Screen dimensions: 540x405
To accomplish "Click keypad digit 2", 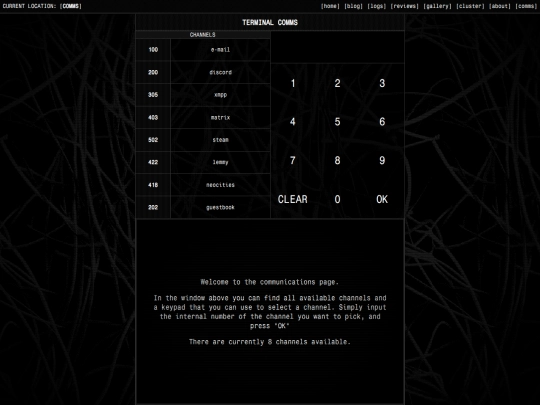I will tap(338, 83).
